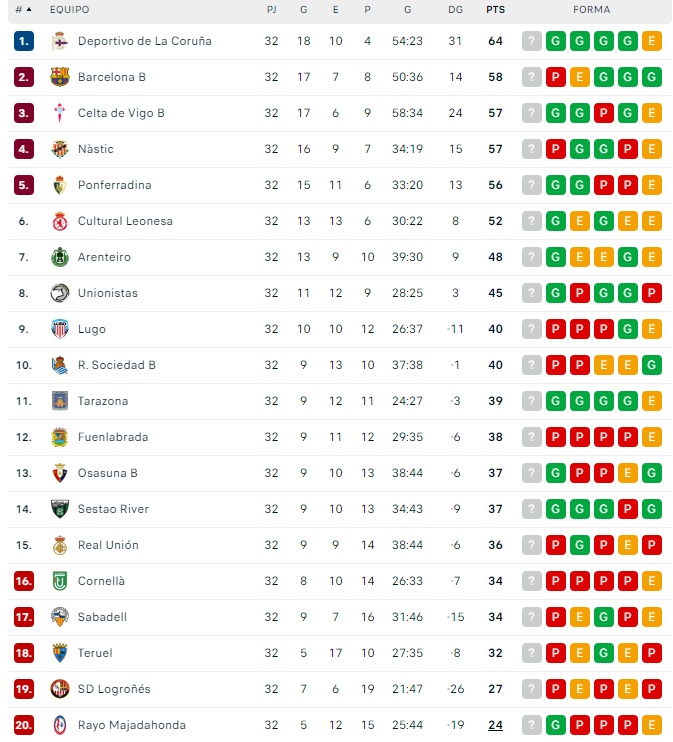The height and width of the screenshot is (742, 673).
Task: Click the Rayo Majadahonda crest icon
Action: [60, 725]
